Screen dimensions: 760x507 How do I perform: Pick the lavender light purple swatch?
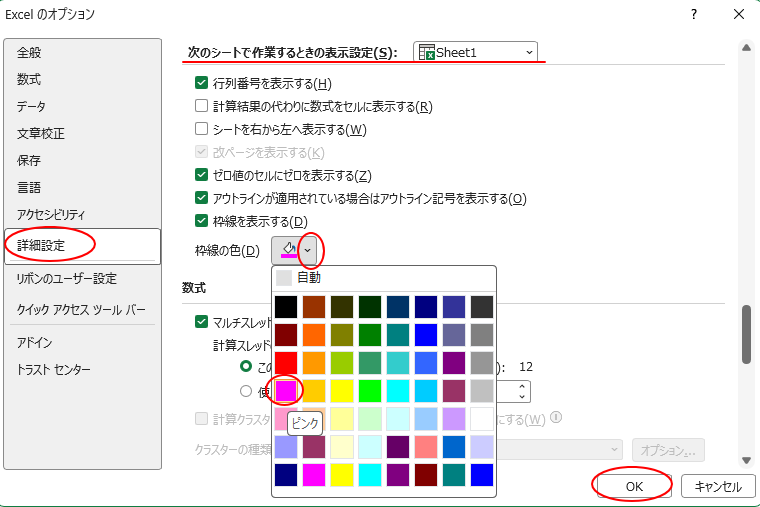tap(454, 419)
